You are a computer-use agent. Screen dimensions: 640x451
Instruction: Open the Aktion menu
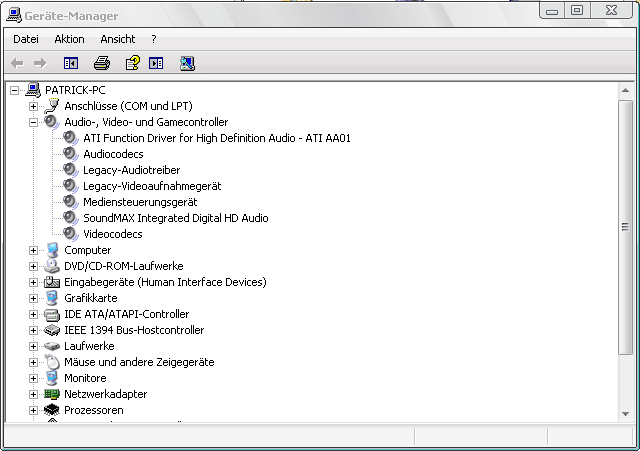[69, 39]
